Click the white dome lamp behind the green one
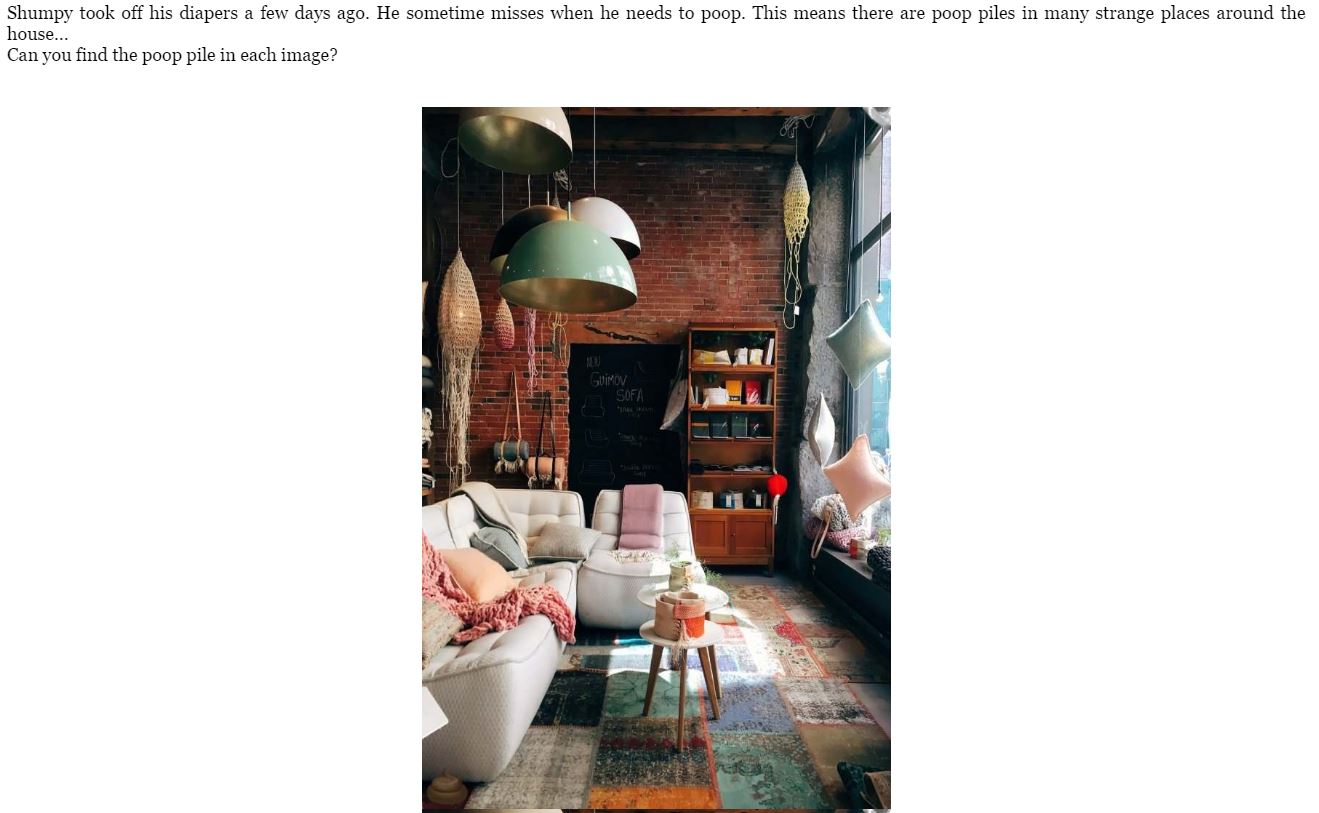The height and width of the screenshot is (813, 1319). 606,224
